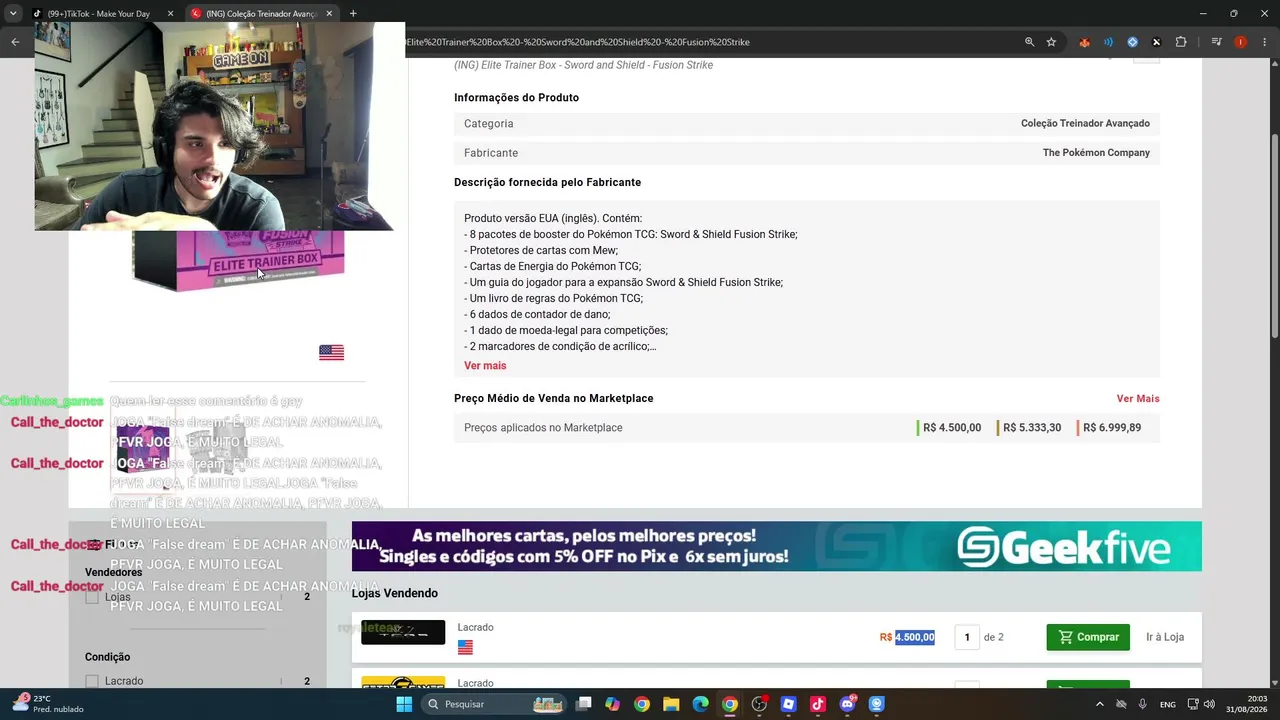Screen dimensions: 1280x720
Task: Click the yellow second store logo
Action: click(x=403, y=683)
